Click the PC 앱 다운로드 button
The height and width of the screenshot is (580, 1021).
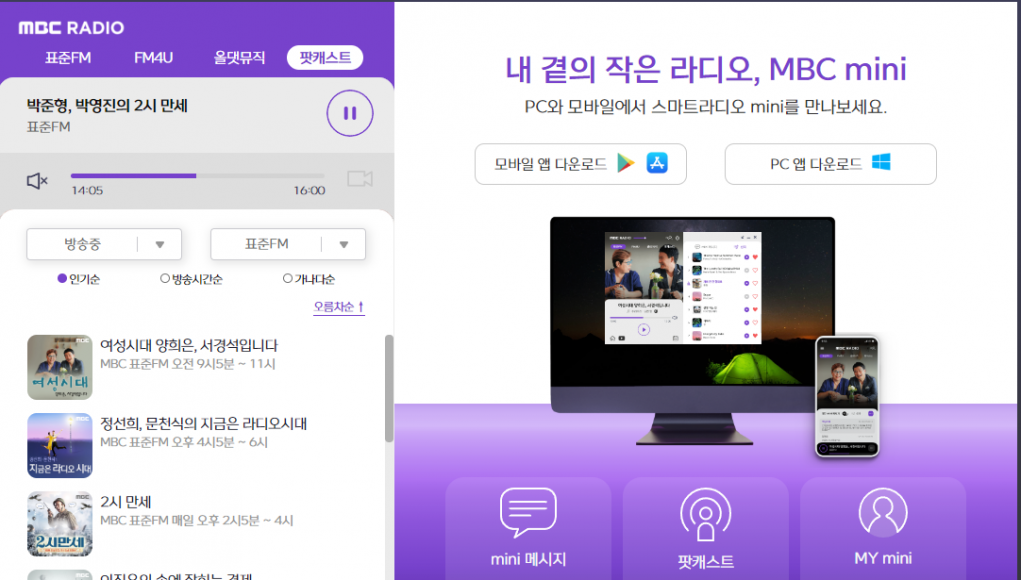(x=830, y=164)
